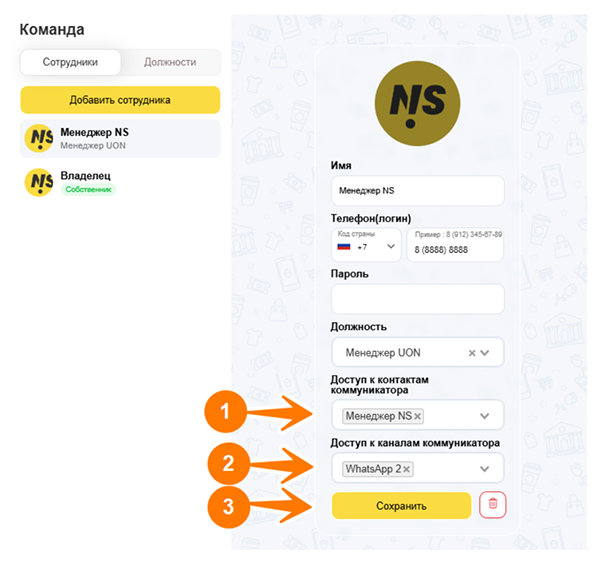
Task: Remove the WhatsApp 2 channel tag
Action: tap(406, 469)
